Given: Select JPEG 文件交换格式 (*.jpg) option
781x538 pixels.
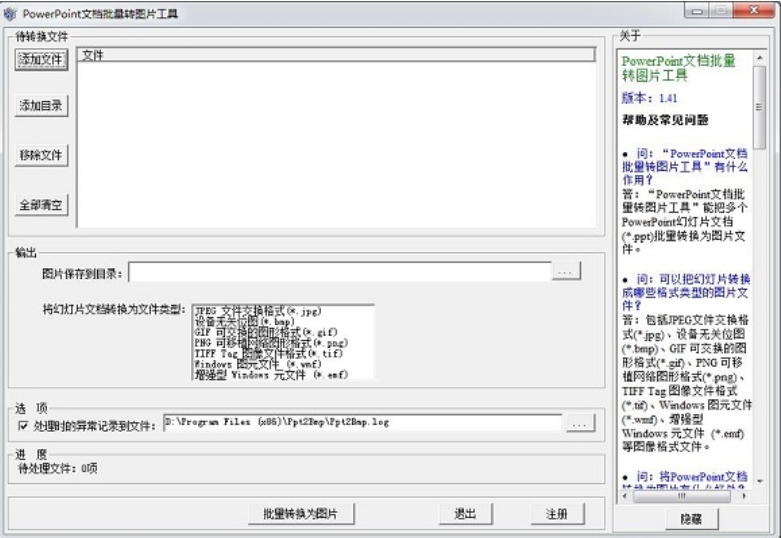Looking at the screenshot, I should pyautogui.click(x=258, y=311).
